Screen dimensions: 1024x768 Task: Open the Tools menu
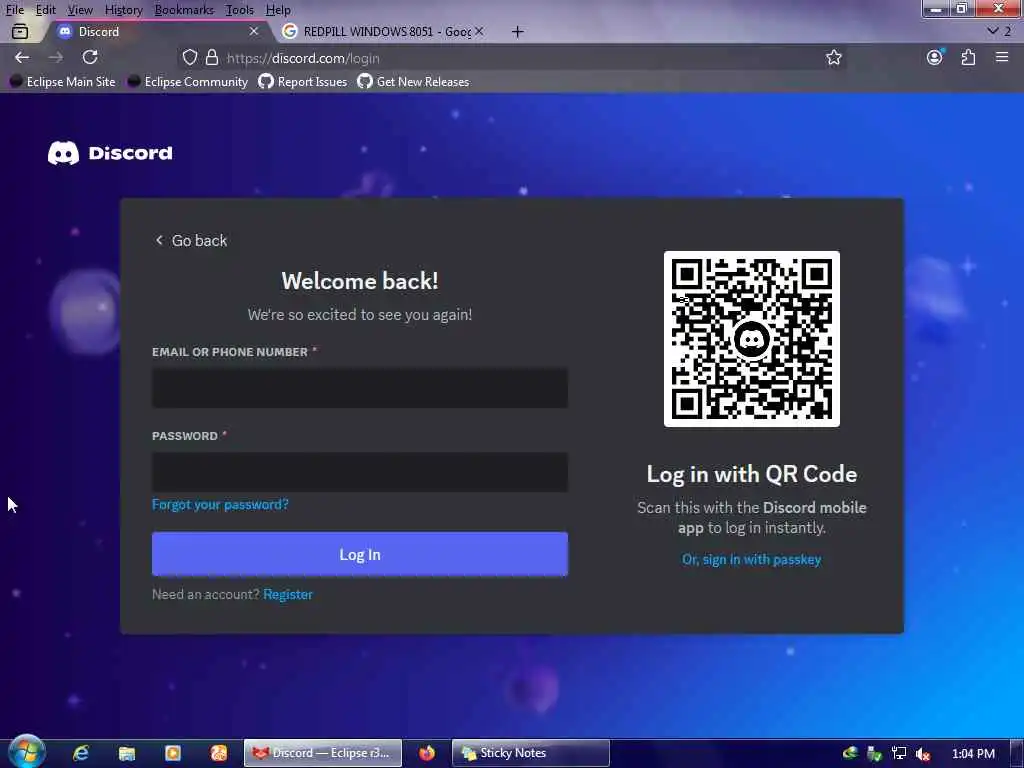pyautogui.click(x=240, y=10)
